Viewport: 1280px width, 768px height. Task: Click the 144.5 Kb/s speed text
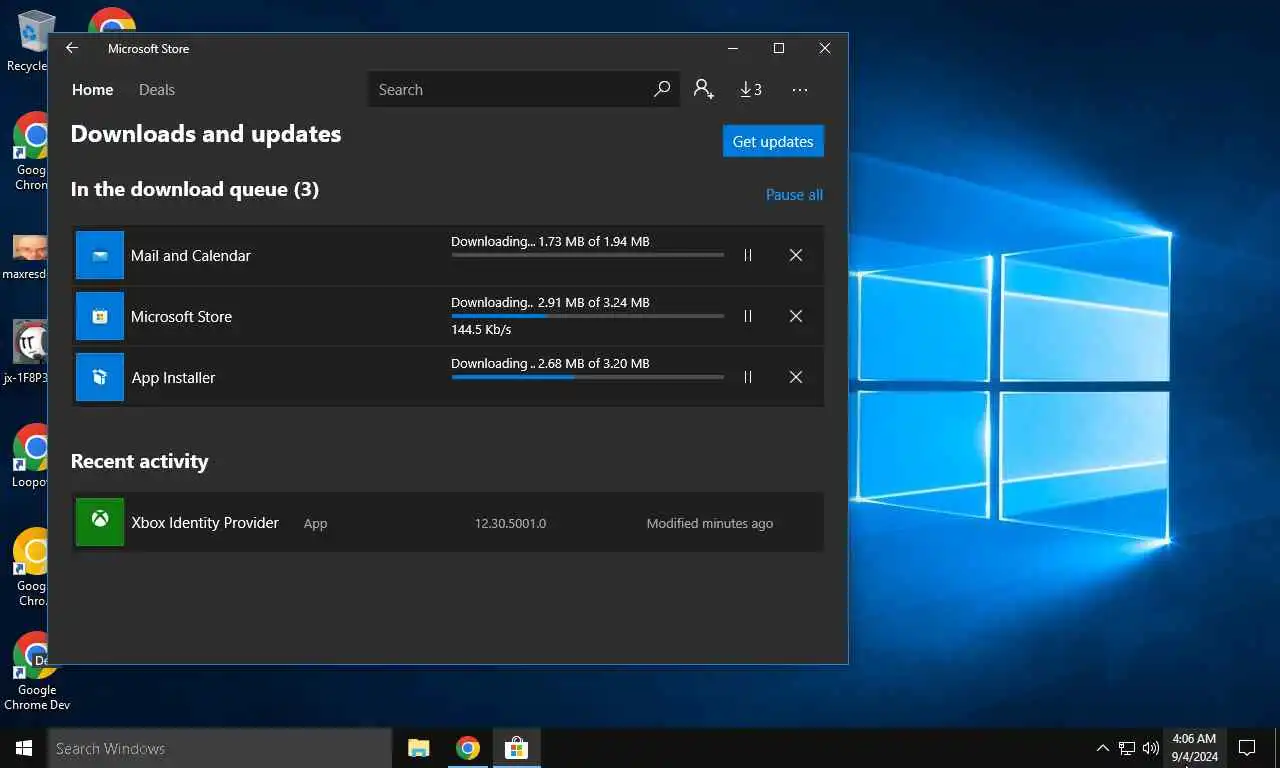(481, 329)
